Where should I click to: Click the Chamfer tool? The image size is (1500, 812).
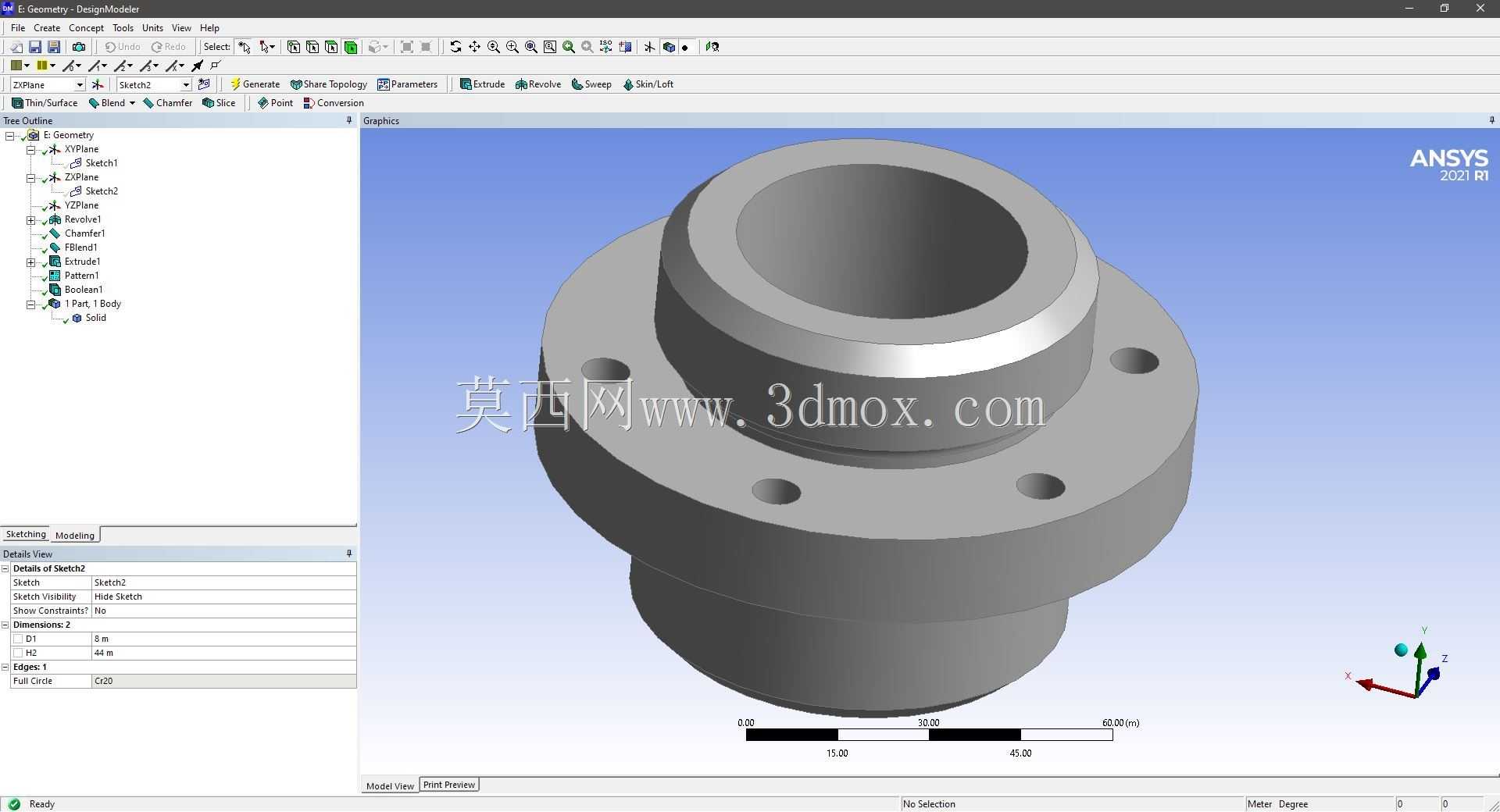167,103
